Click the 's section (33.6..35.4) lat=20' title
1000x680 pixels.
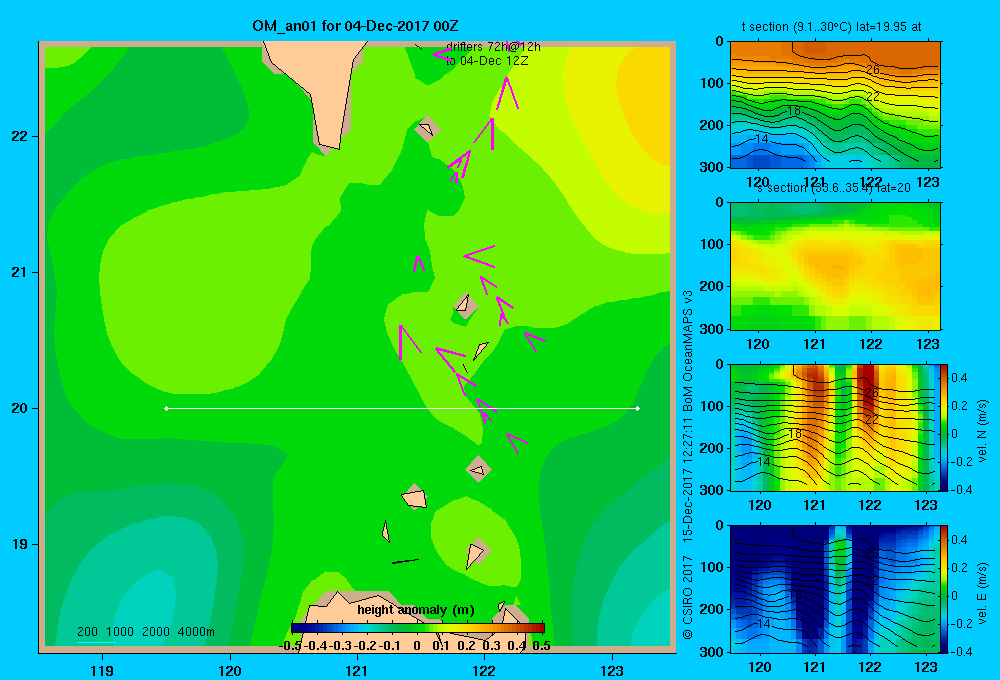coord(832,188)
